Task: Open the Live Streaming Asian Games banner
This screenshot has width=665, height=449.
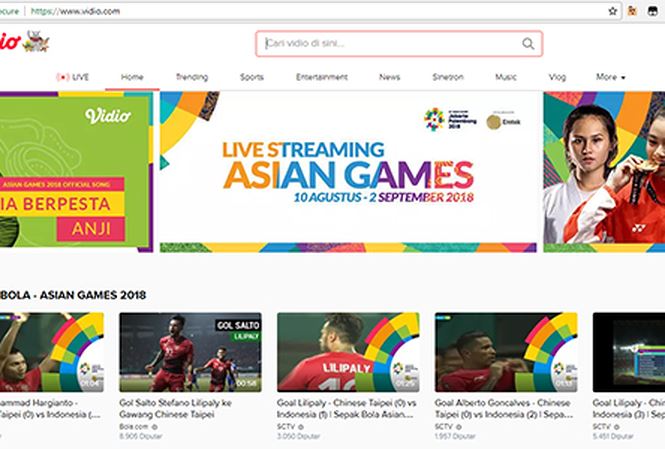Action: (348, 172)
